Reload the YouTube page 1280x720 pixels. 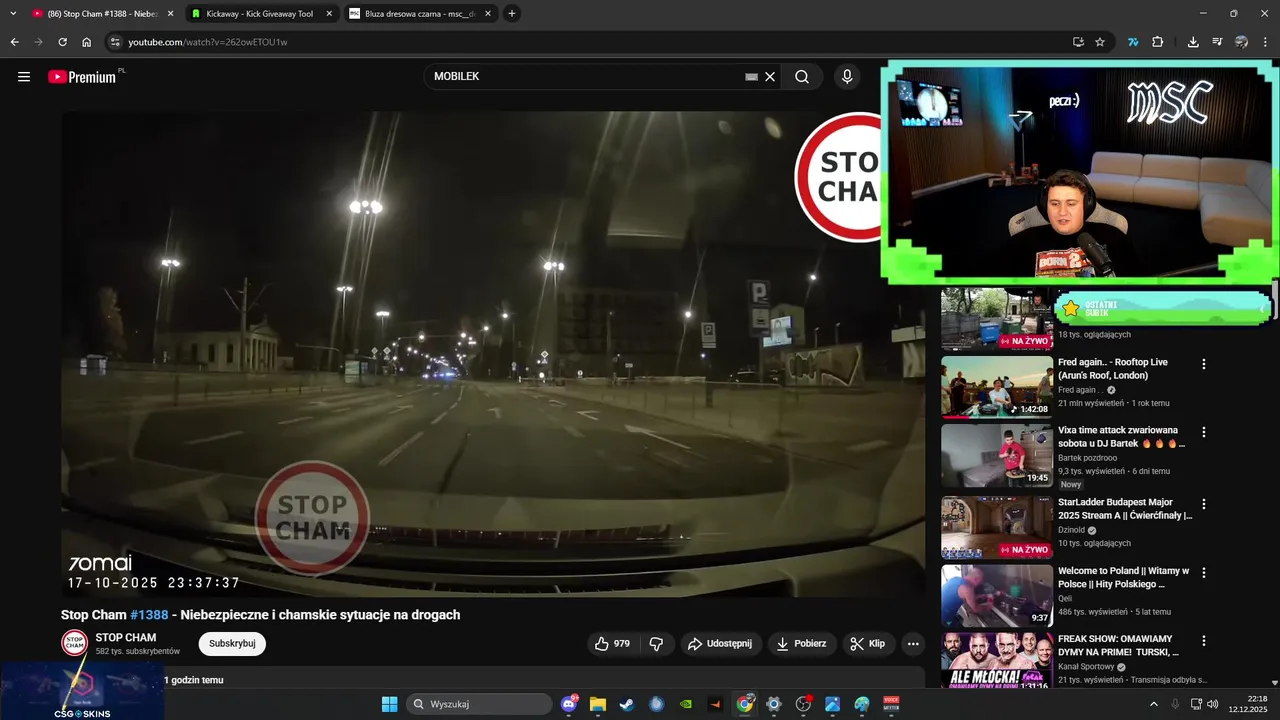(62, 42)
